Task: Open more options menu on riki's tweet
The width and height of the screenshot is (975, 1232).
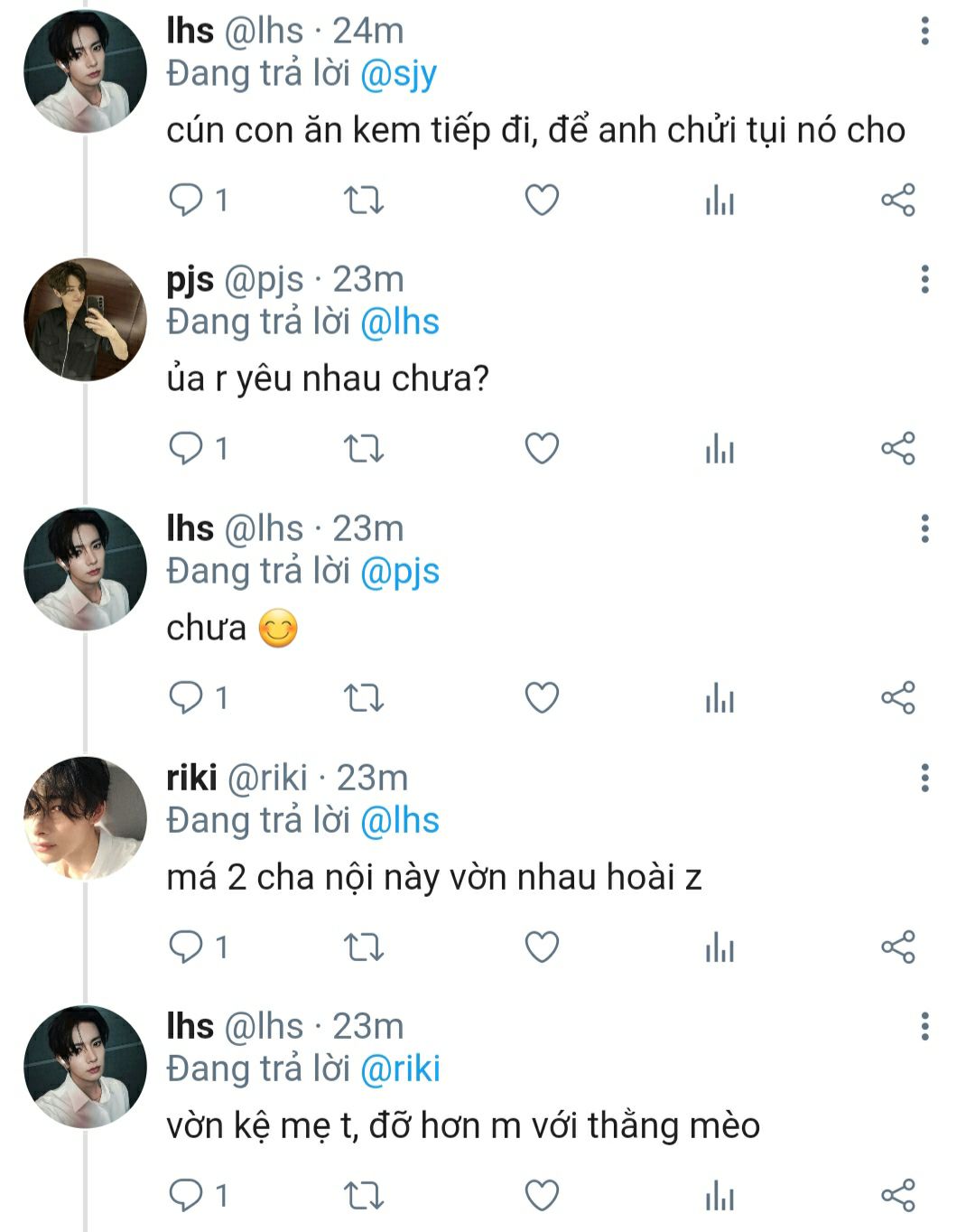Action: 924,778
